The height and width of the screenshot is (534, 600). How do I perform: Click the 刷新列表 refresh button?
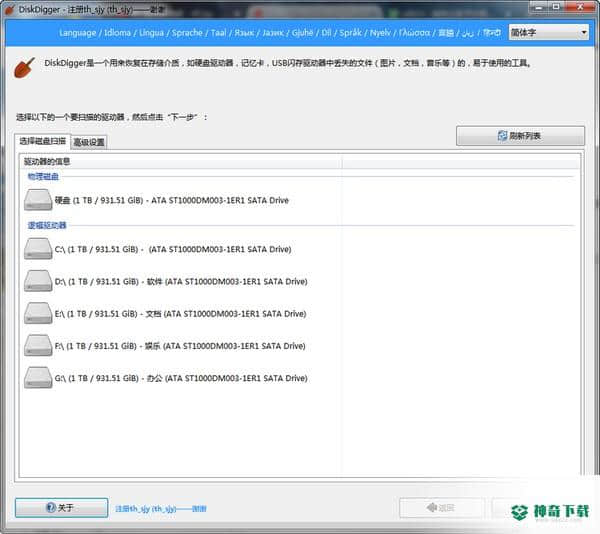tap(520, 136)
